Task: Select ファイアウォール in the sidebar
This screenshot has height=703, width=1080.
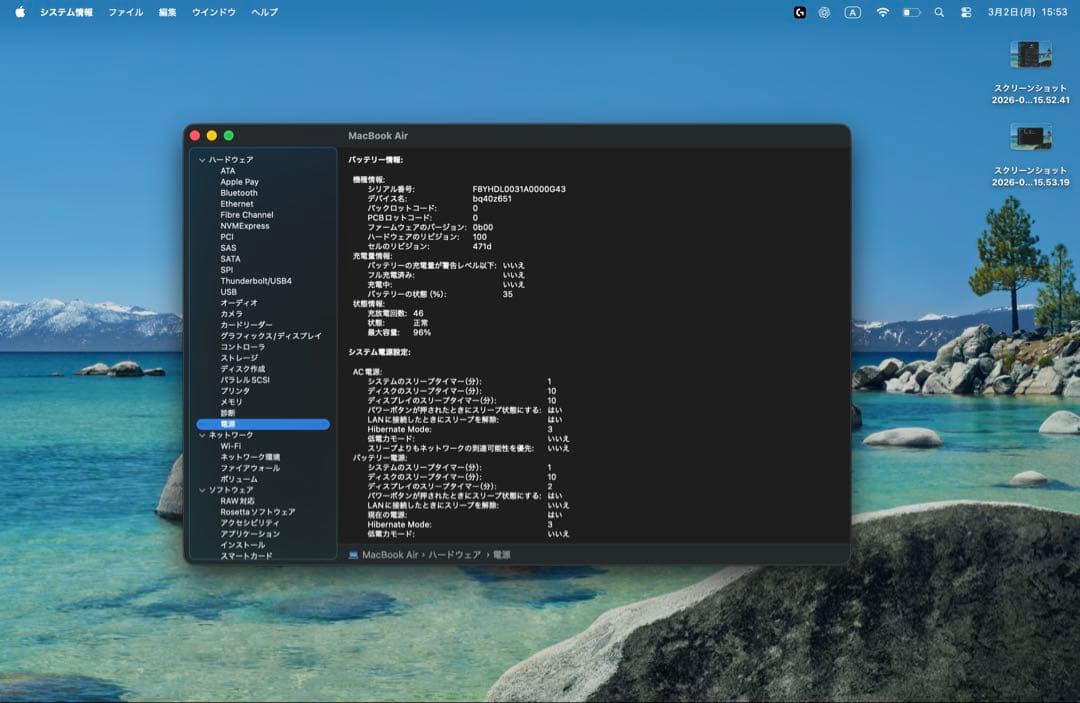Action: pyautogui.click(x=250, y=468)
